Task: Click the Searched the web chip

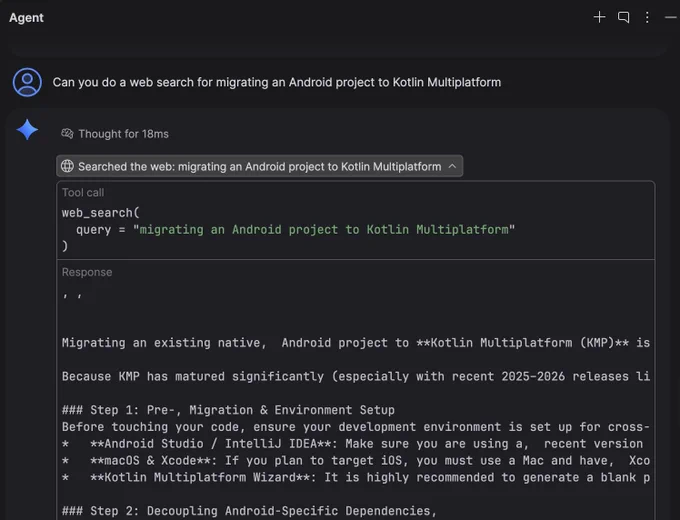Action: click(259, 166)
